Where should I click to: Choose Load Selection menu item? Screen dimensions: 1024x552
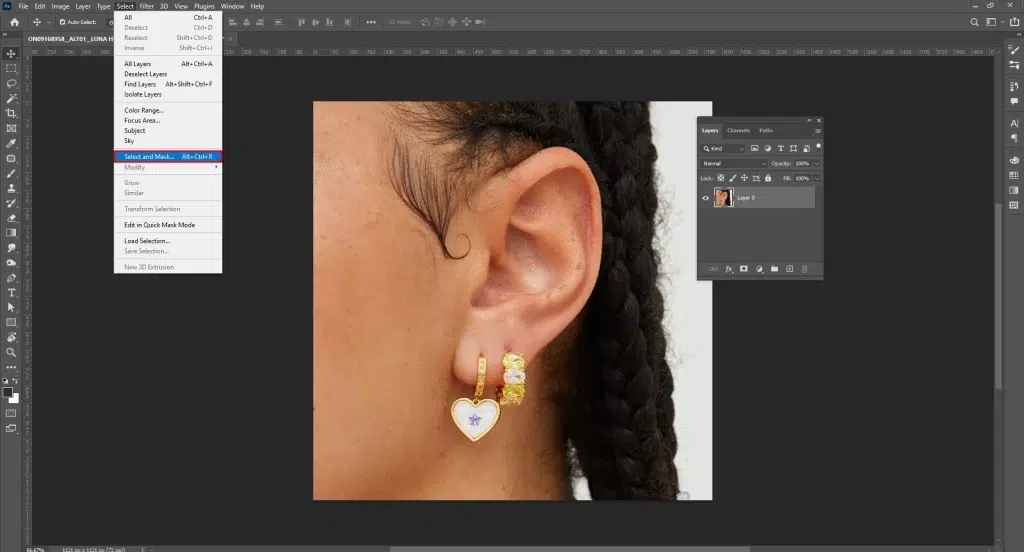pyautogui.click(x=147, y=241)
